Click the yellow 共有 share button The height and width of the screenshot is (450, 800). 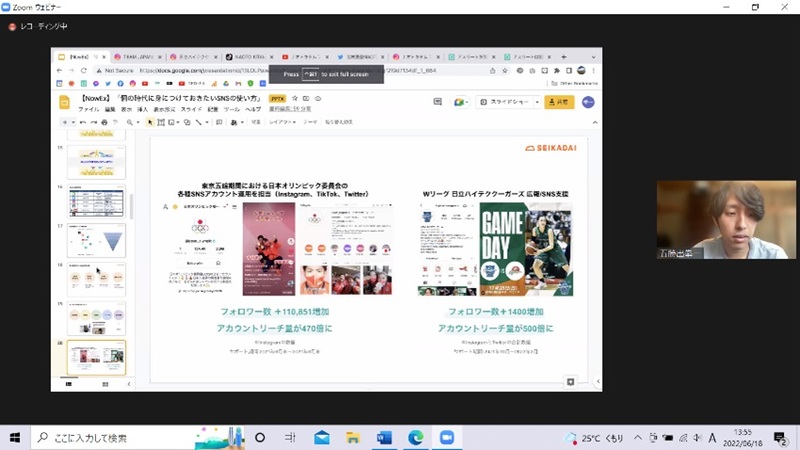click(x=559, y=102)
